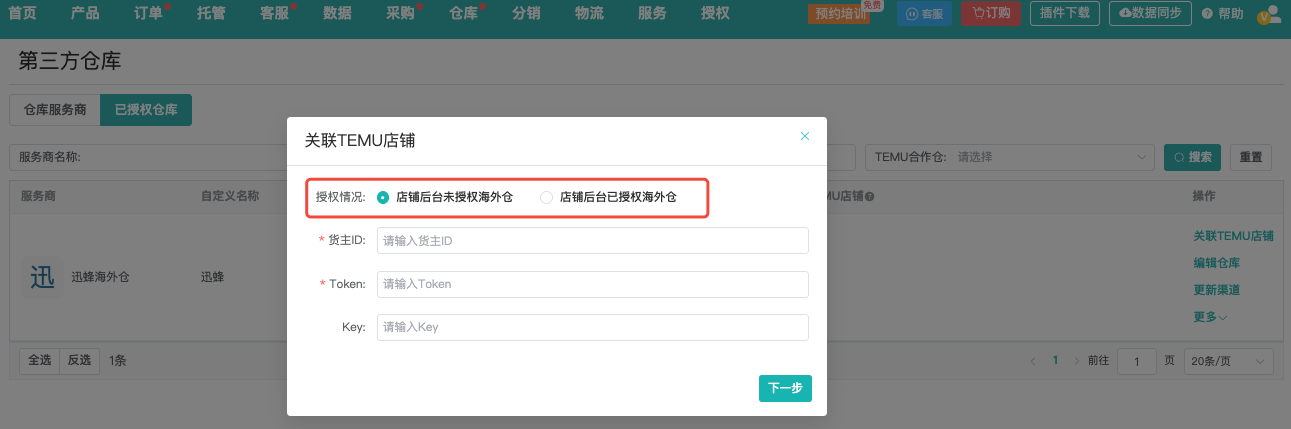The image size is (1291, 429).
Task: Click the 服务商 column header
Action: 38,196
